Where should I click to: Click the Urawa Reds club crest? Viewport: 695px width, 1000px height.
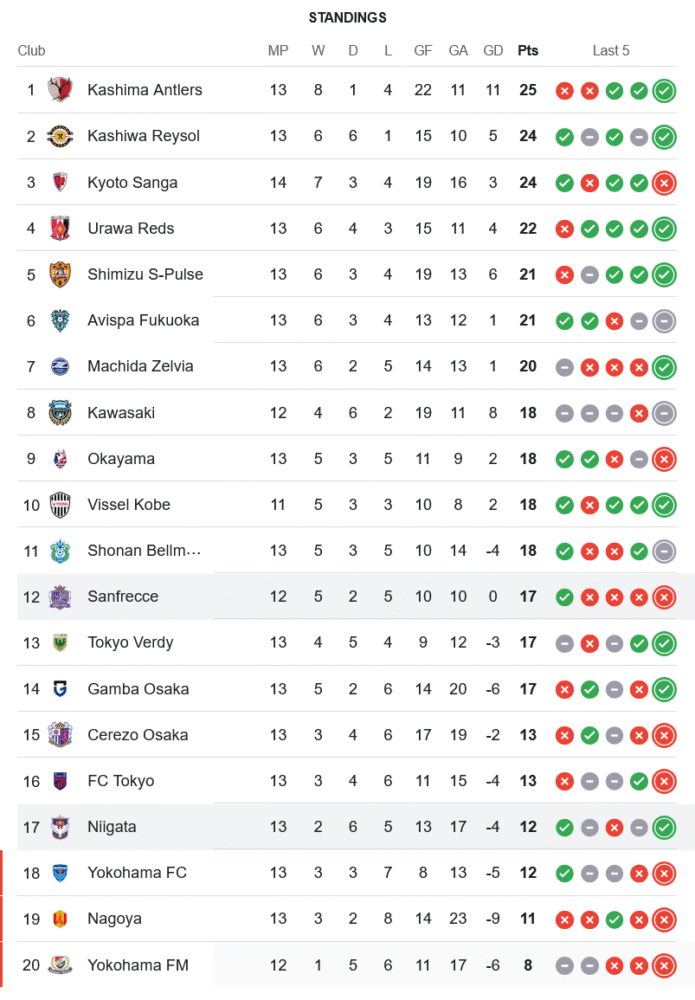60,228
